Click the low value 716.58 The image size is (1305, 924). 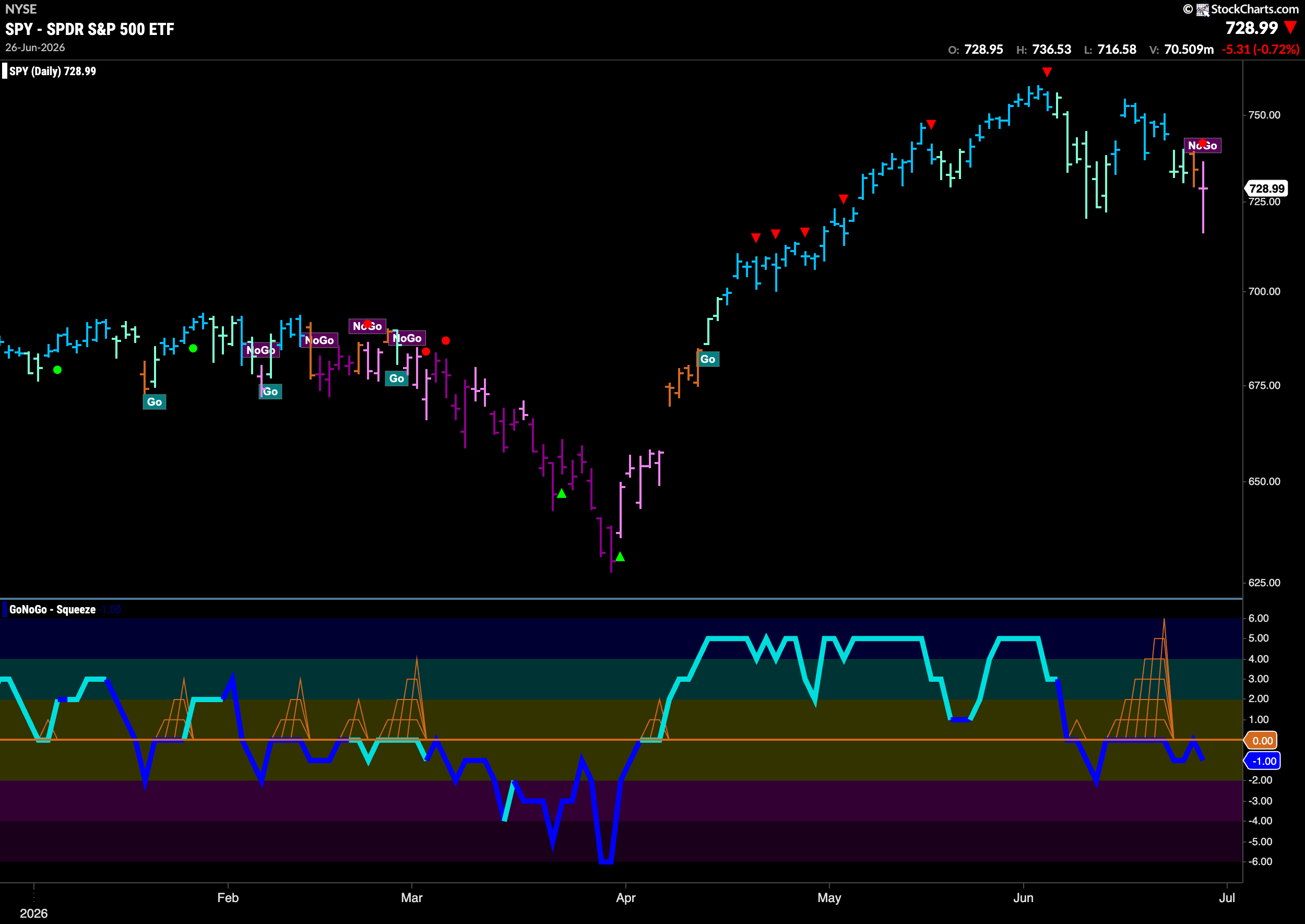pyautogui.click(x=1117, y=50)
